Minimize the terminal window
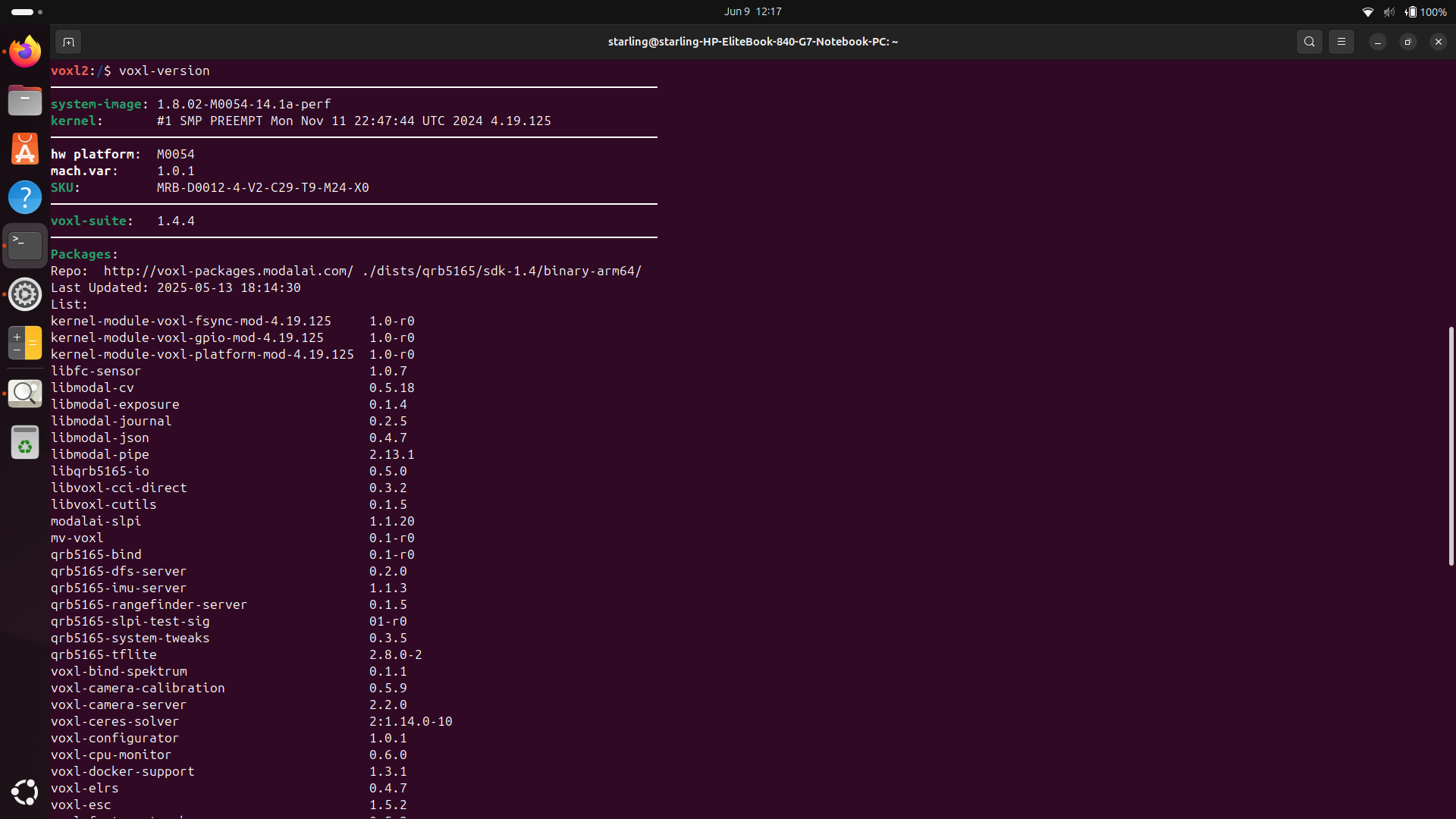The width and height of the screenshot is (1456, 819). coord(1378,42)
